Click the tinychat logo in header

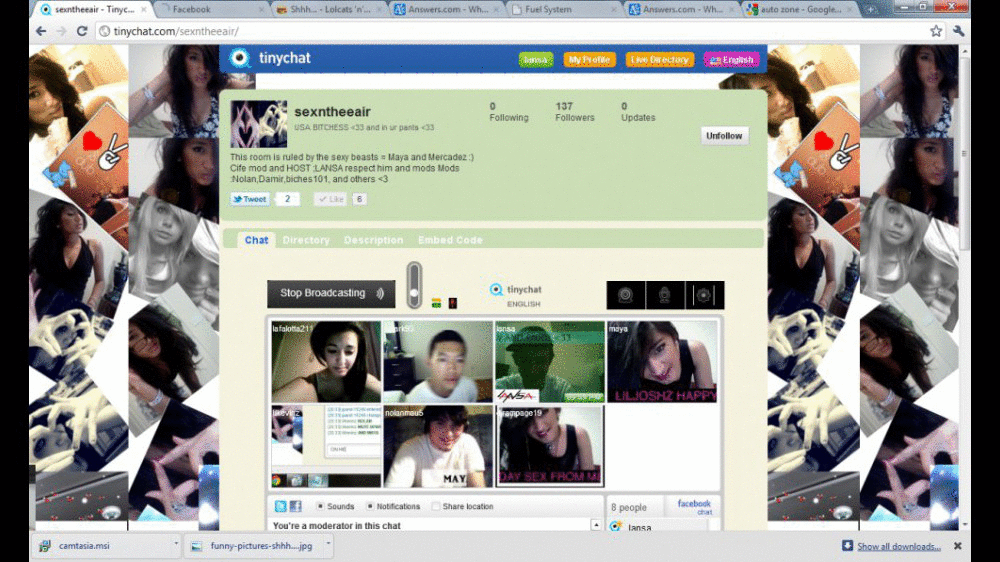point(270,58)
